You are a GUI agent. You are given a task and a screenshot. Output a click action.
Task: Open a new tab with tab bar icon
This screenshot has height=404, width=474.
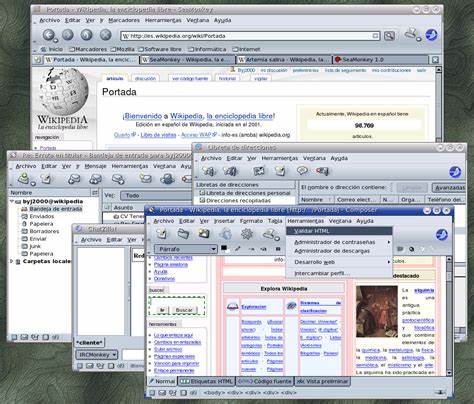(38, 60)
